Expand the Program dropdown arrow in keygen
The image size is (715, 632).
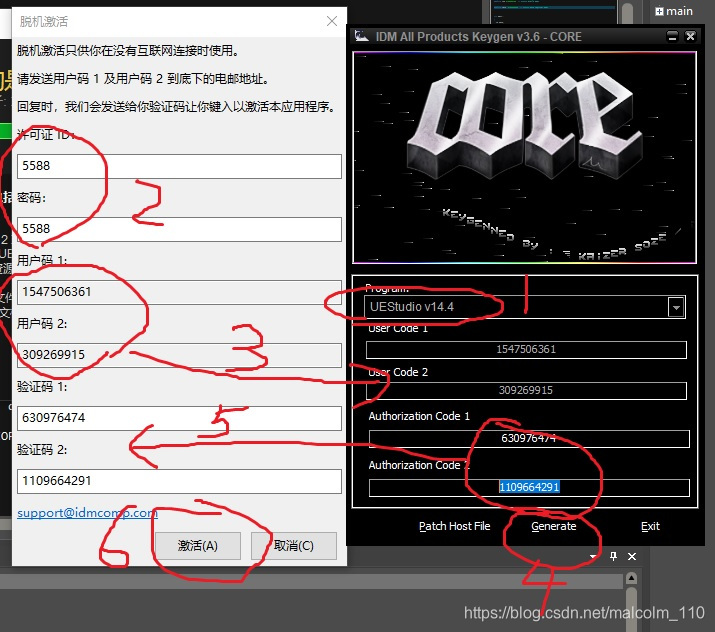pyautogui.click(x=676, y=307)
